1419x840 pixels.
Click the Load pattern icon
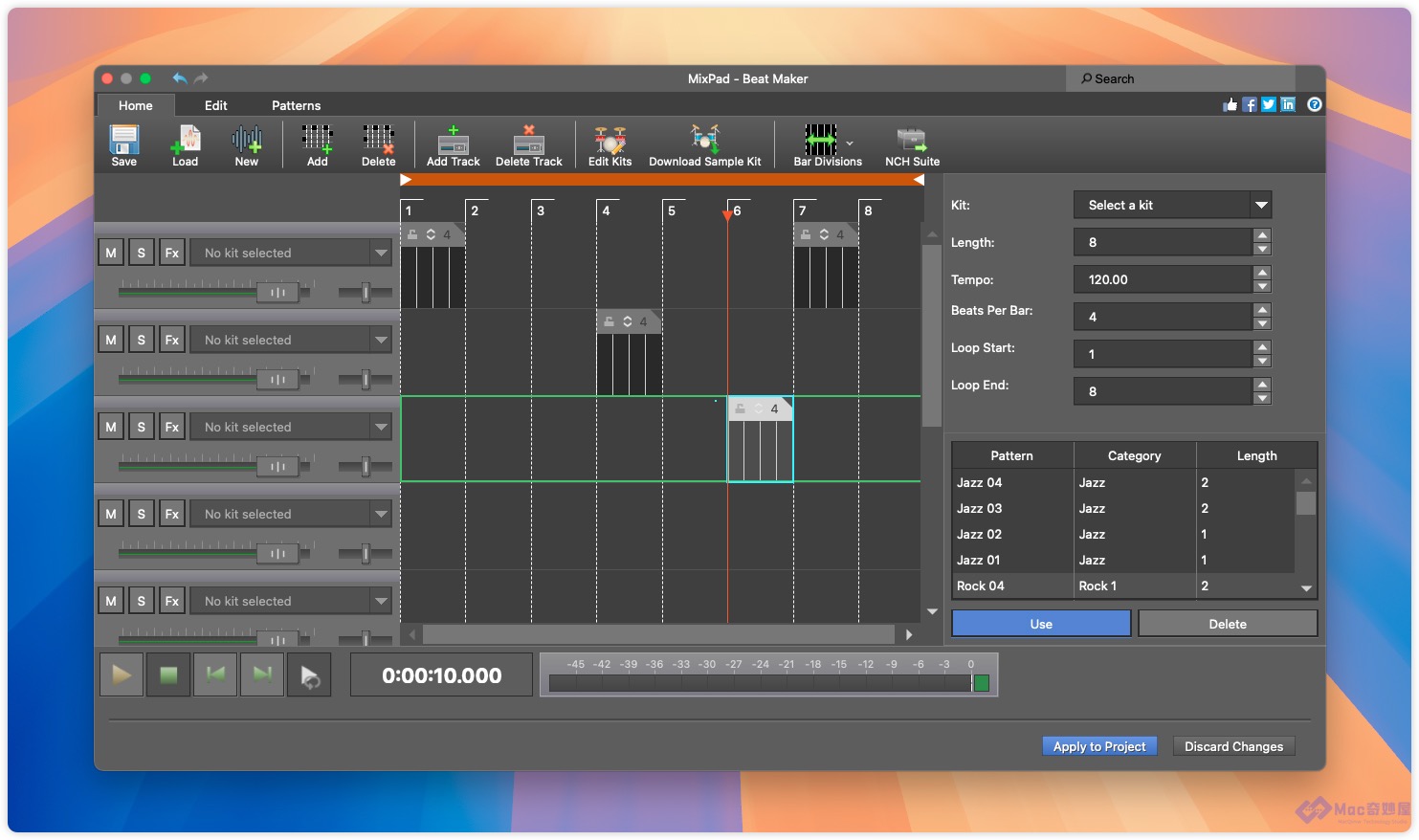[x=186, y=145]
